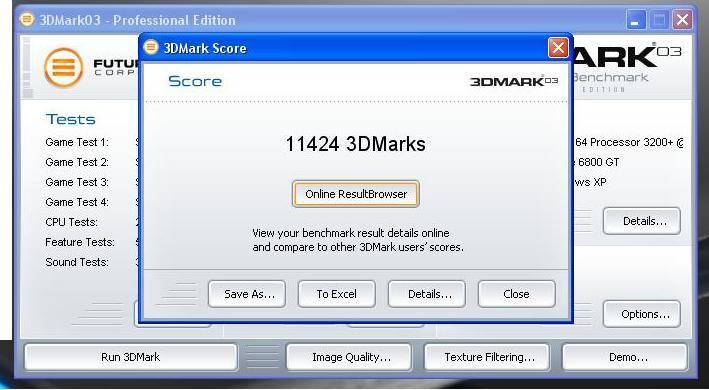709x390 pixels.
Task: Click the View your benchmark result text
Action: [x=358, y=240]
